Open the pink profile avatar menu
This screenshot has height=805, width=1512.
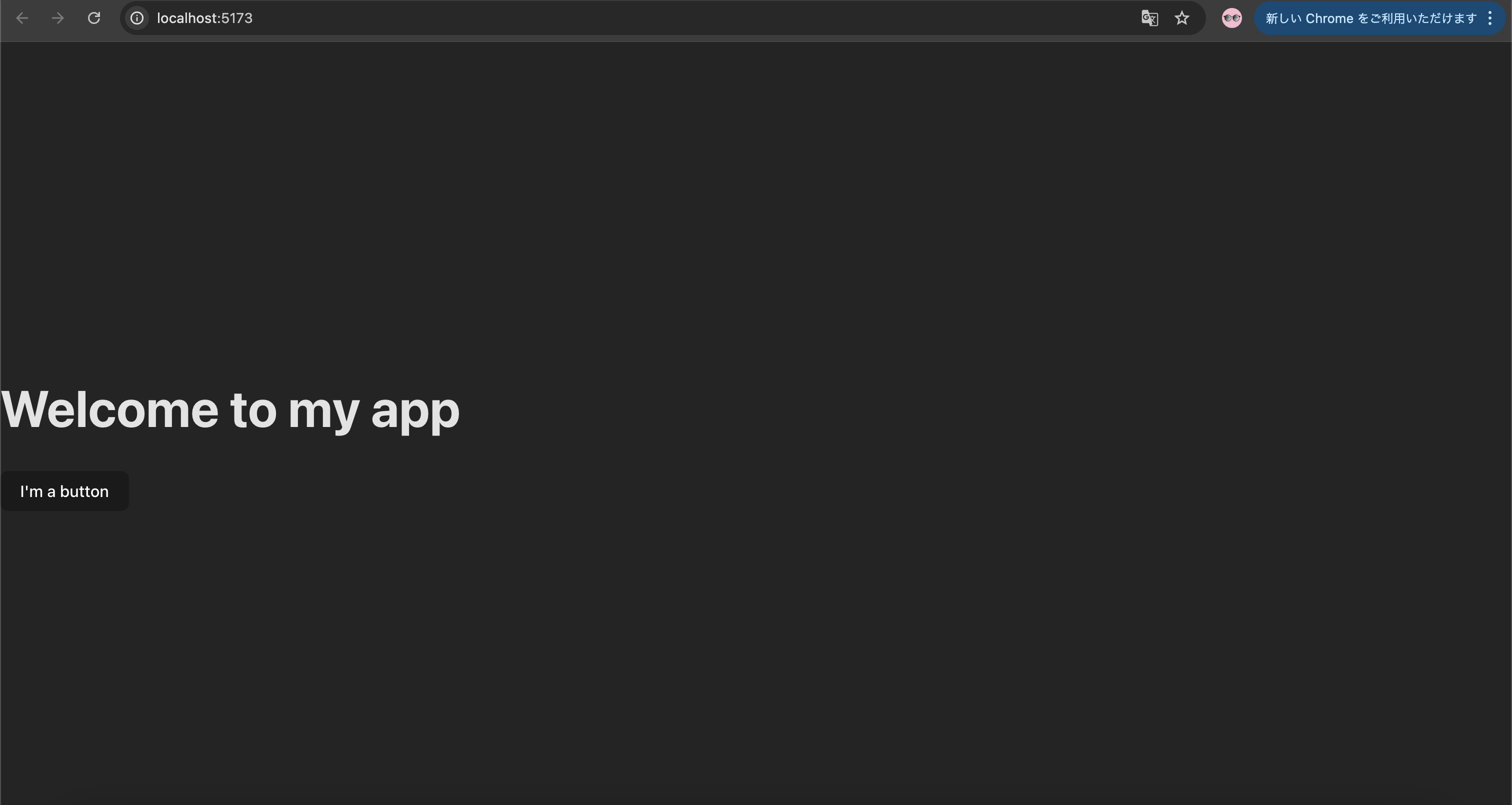point(1231,18)
